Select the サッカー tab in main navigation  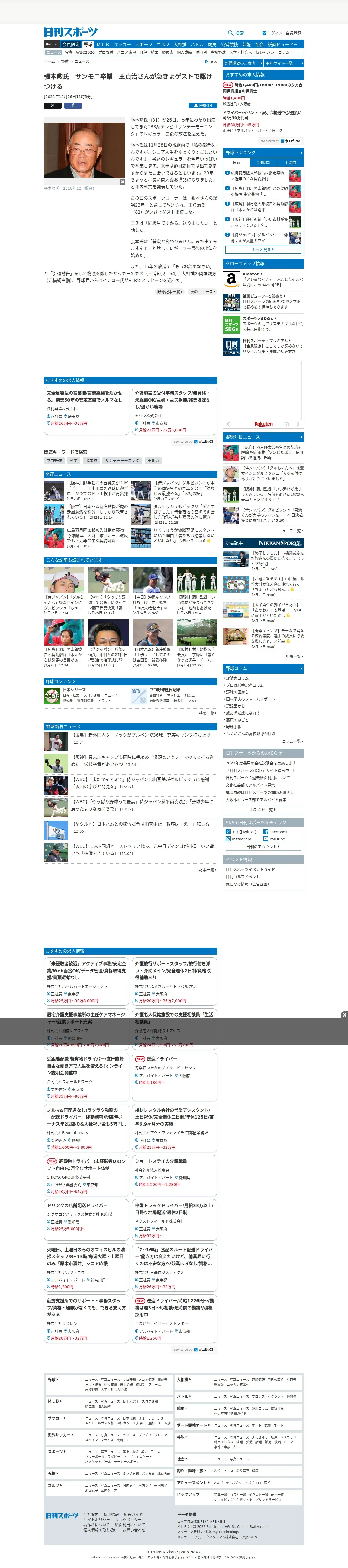point(122,45)
